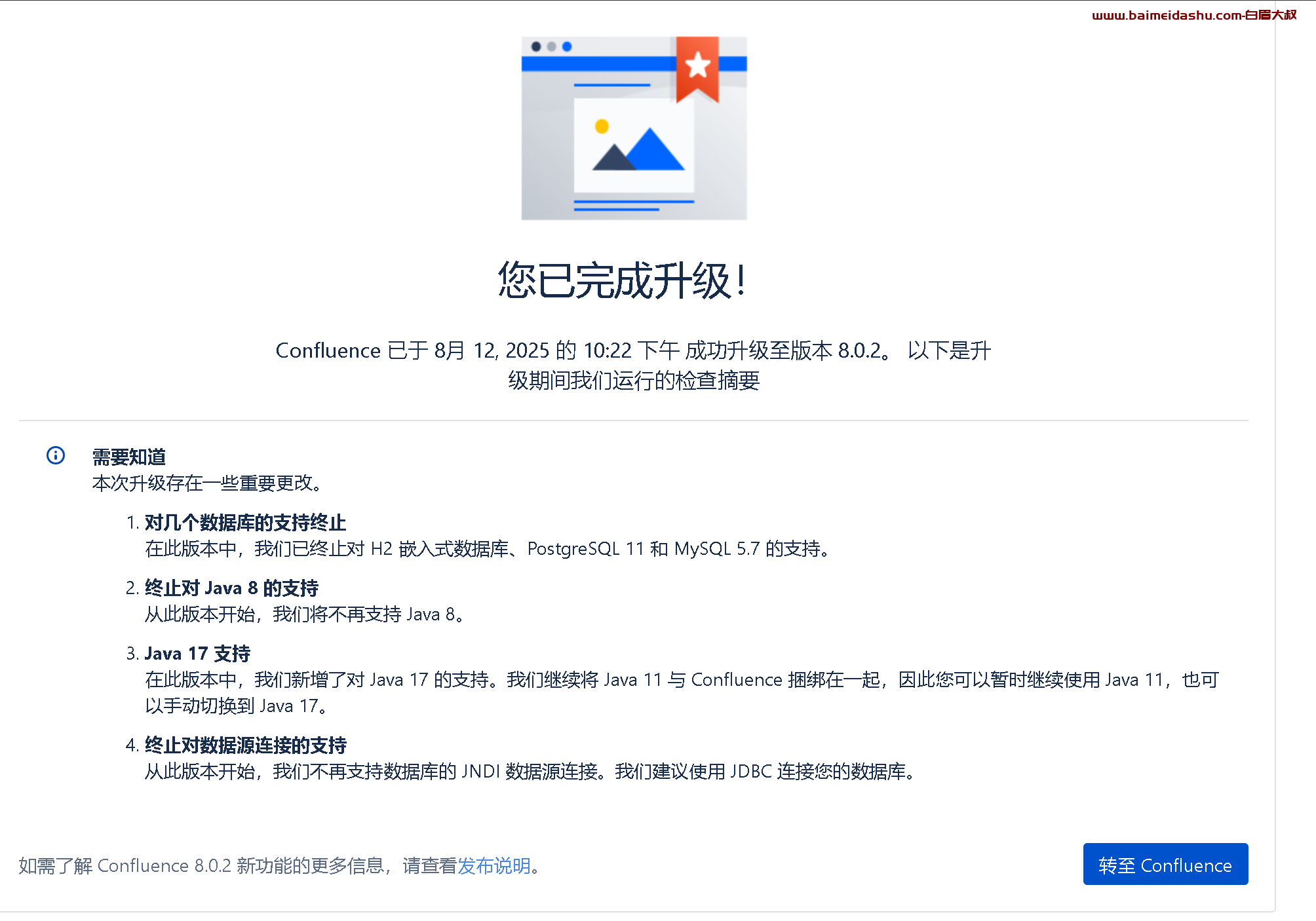The image size is (1316, 921).
Task: Click the upgrade summary line mentioning 版本 8.0.2
Action: 633,366
